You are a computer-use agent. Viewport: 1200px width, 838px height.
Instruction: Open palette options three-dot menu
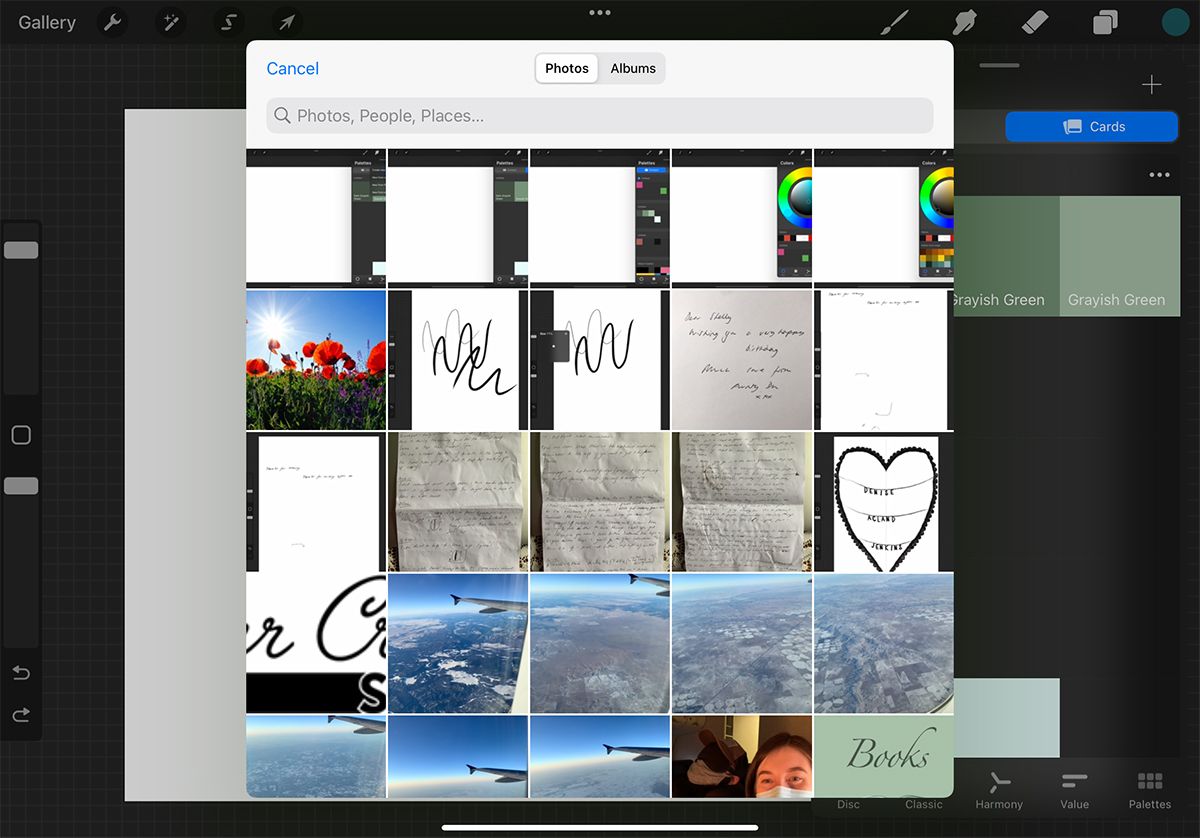pos(1159,175)
